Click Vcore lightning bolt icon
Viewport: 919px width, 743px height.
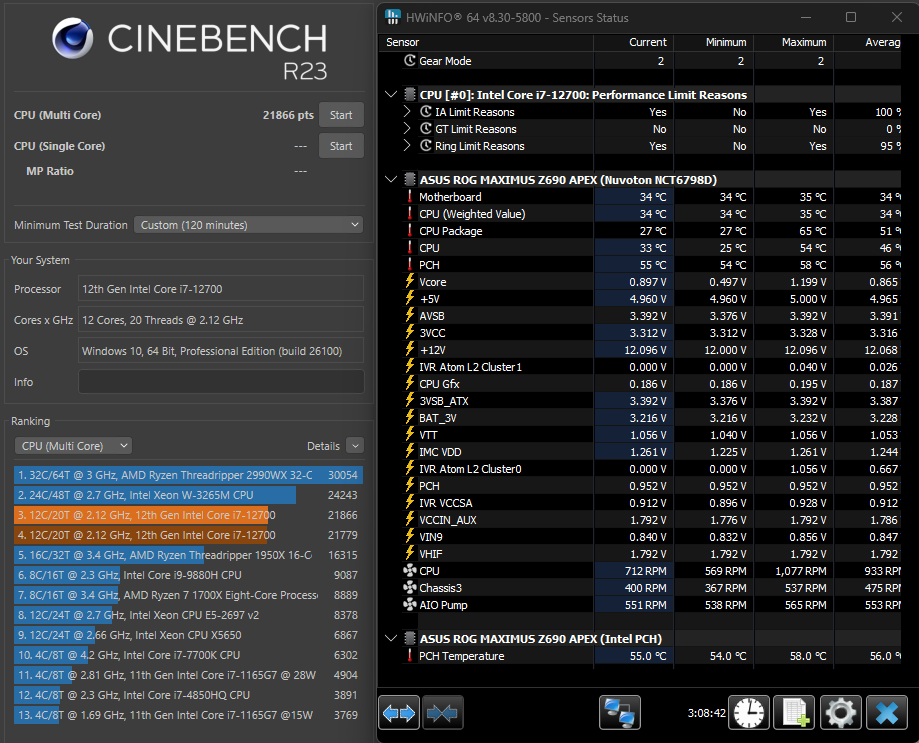410,281
